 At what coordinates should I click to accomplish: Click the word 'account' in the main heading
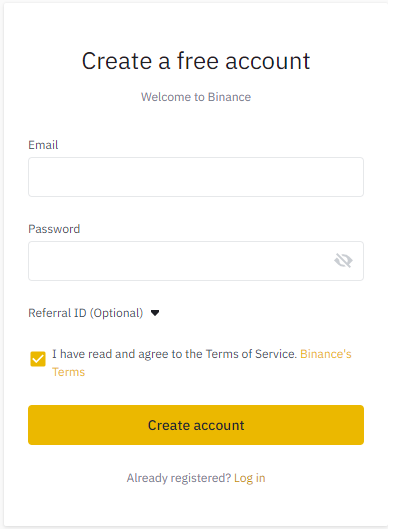(267, 62)
